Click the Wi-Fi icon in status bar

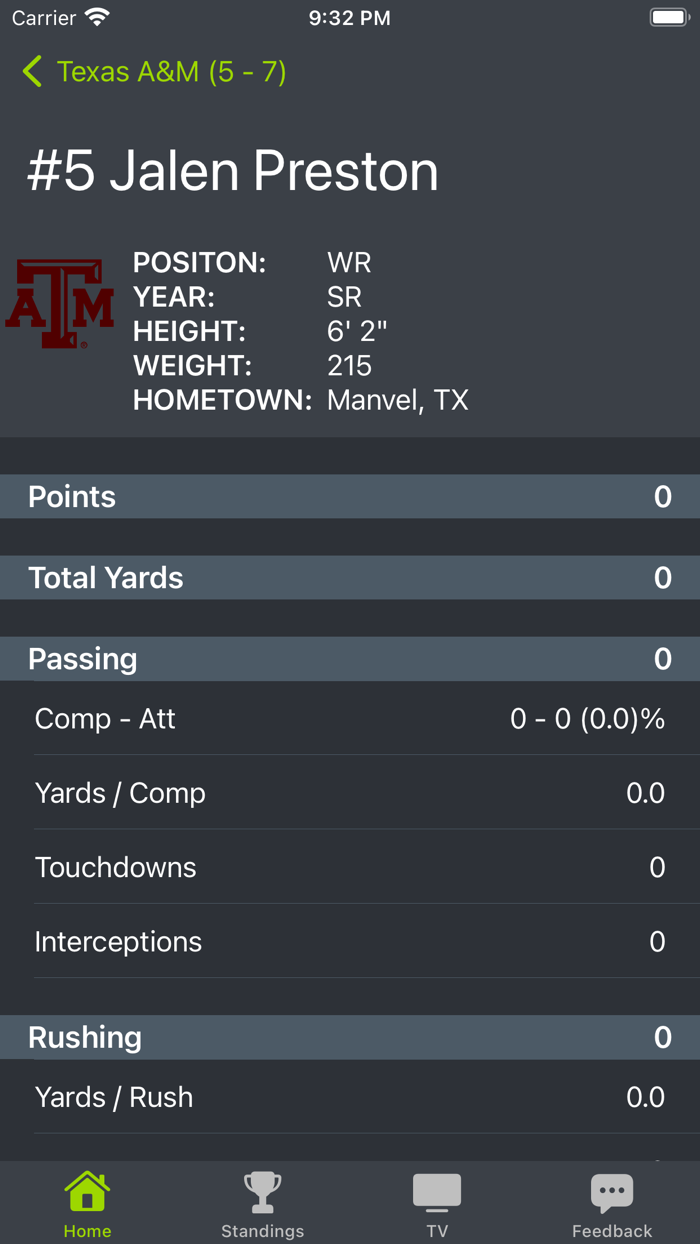click(97, 16)
